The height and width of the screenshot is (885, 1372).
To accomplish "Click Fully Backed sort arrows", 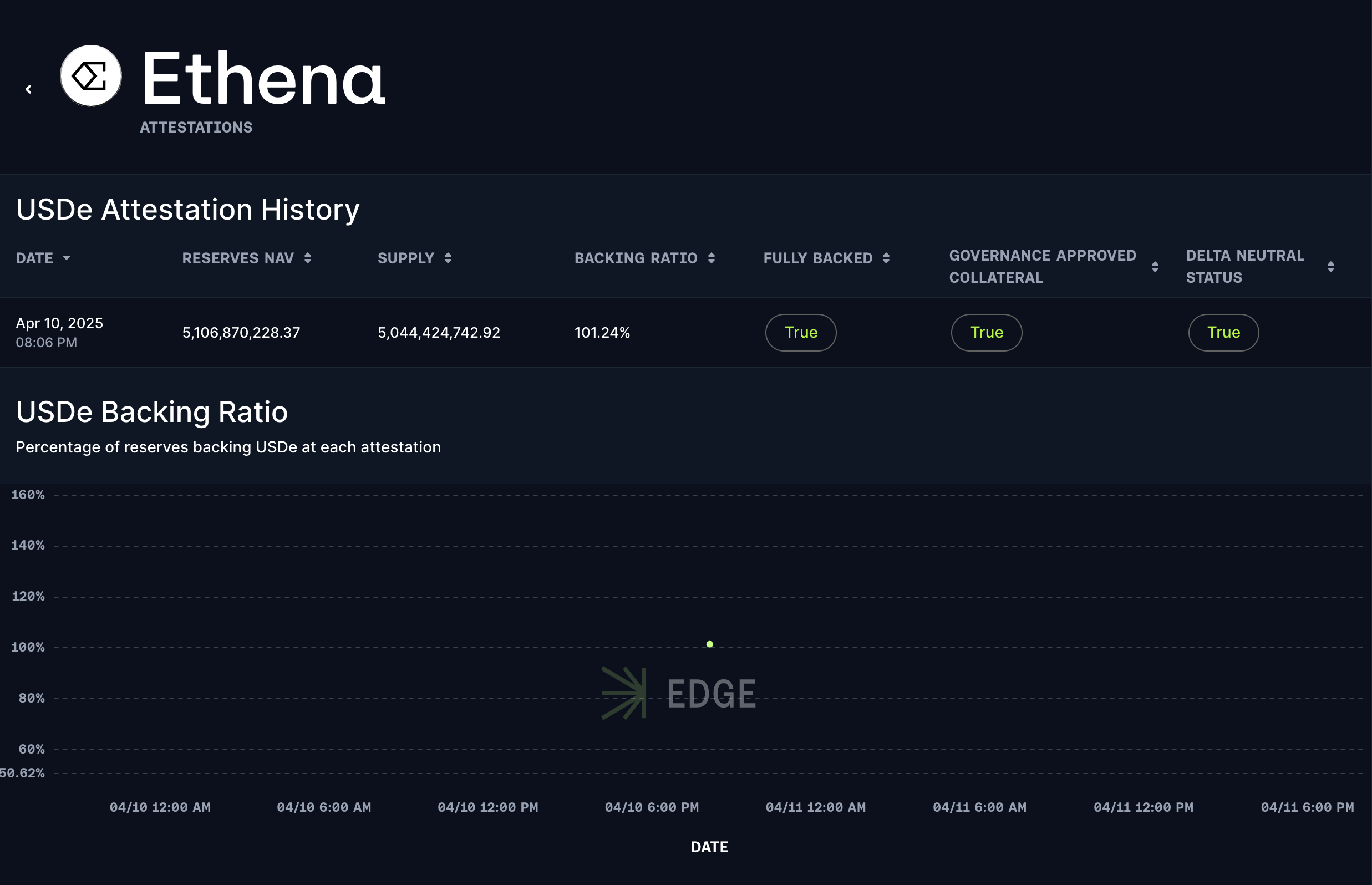I will click(886, 258).
